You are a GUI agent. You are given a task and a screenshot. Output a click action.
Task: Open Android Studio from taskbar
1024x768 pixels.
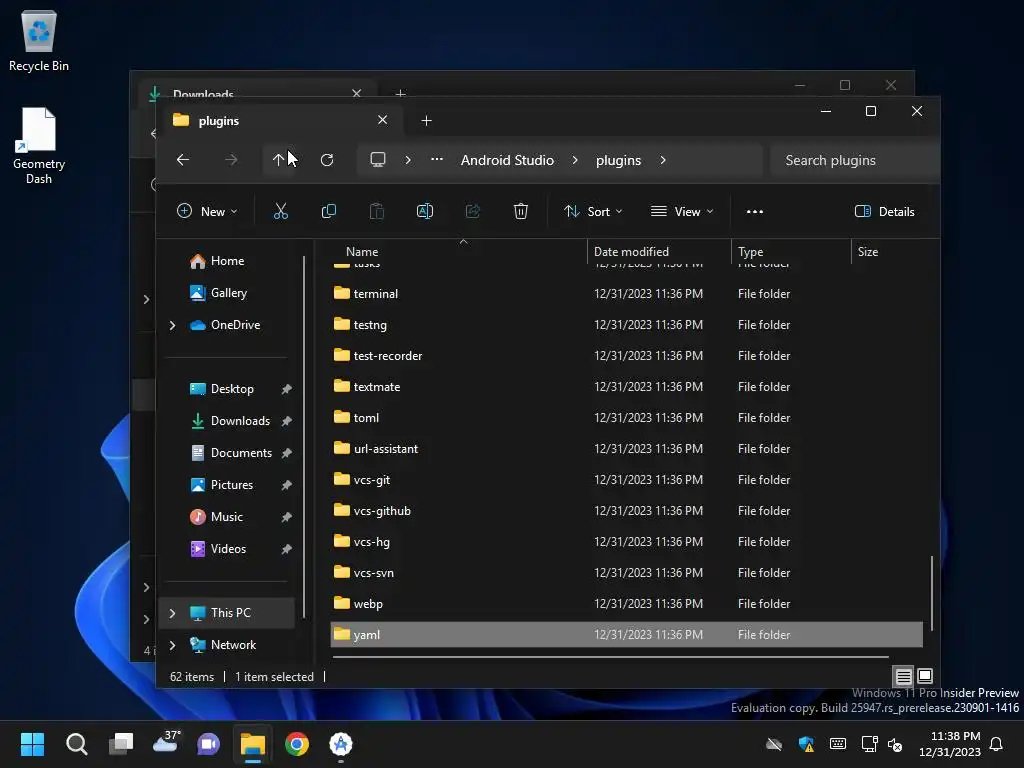coord(341,744)
